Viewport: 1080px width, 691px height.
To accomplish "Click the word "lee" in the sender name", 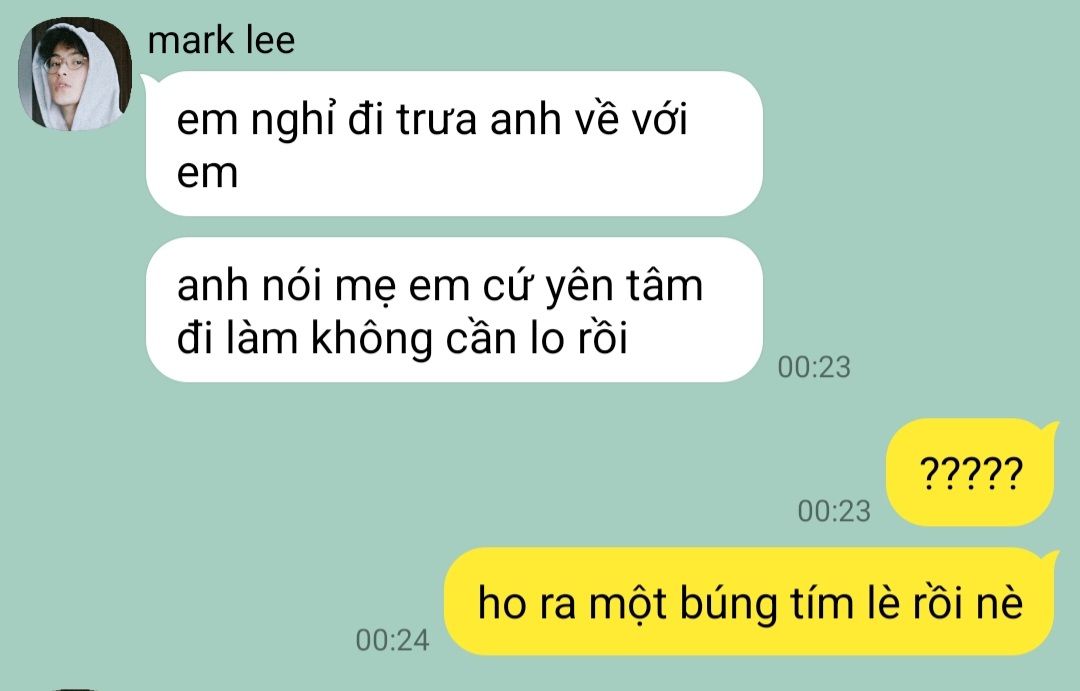I will tap(271, 40).
